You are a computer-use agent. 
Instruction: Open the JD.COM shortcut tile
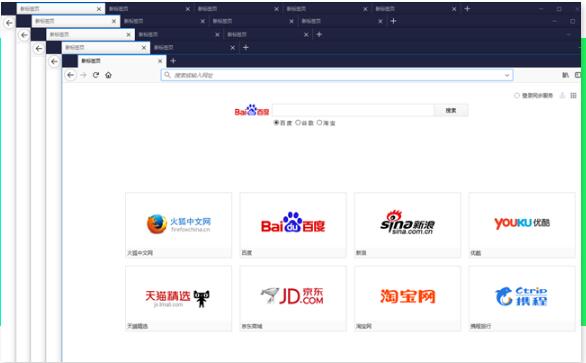[x=293, y=298]
